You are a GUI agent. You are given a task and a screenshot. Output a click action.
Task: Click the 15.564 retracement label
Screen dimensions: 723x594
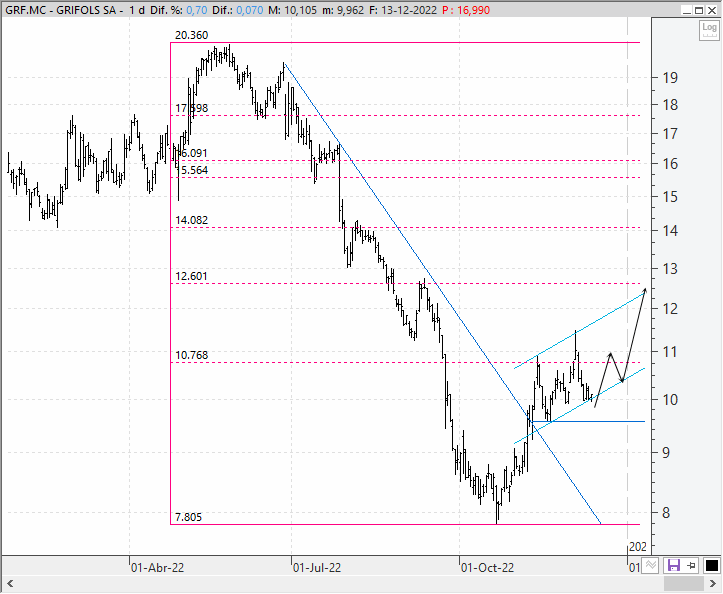coord(194,170)
